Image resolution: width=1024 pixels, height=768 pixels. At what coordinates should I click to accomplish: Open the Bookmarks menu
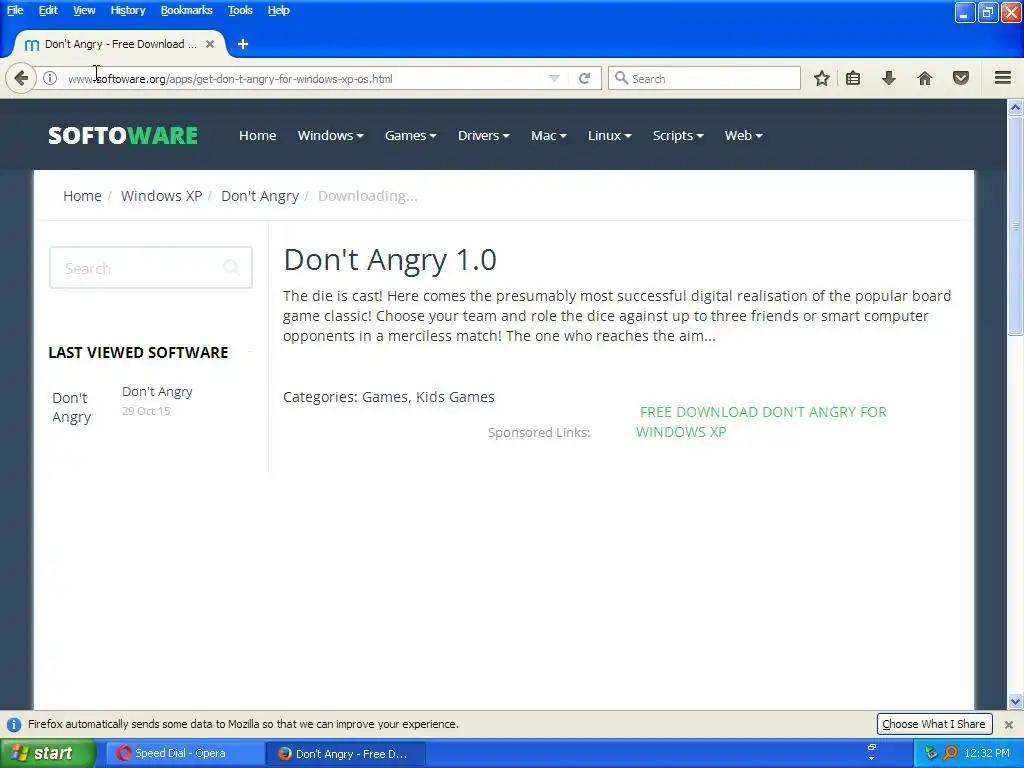(x=186, y=10)
